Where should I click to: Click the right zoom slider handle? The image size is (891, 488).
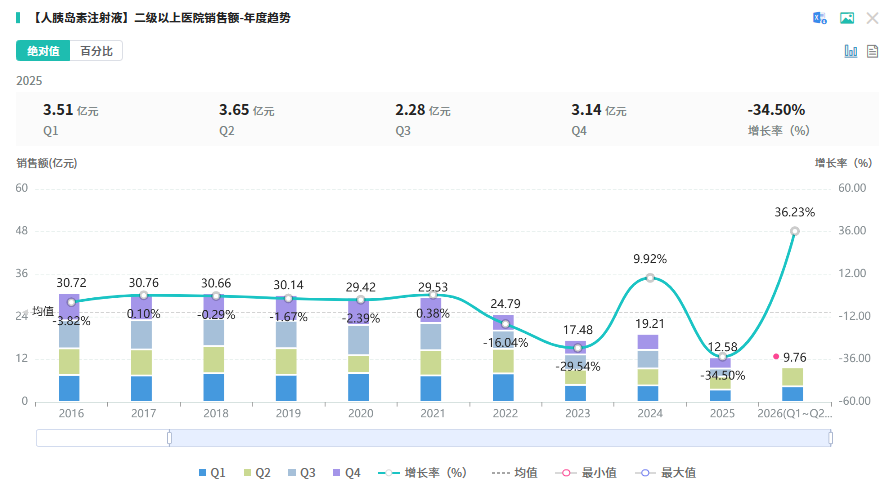[831, 438]
